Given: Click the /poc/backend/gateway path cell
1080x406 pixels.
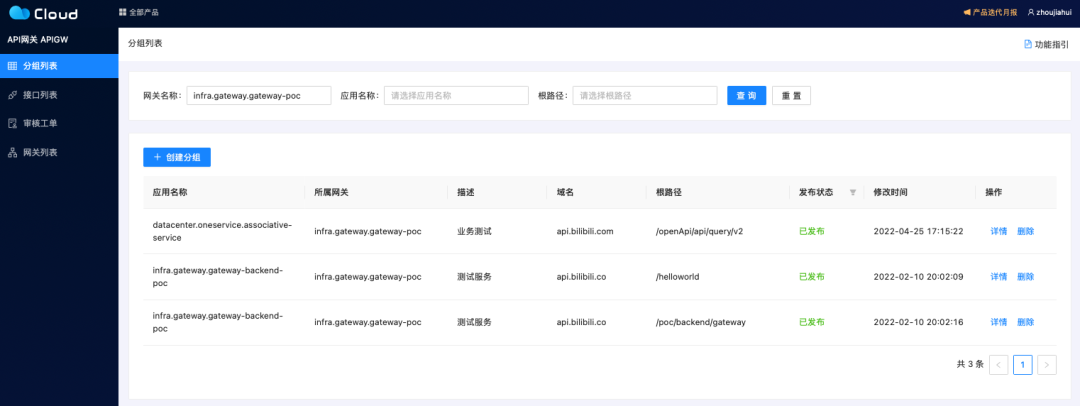Looking at the screenshot, I should [x=700, y=322].
